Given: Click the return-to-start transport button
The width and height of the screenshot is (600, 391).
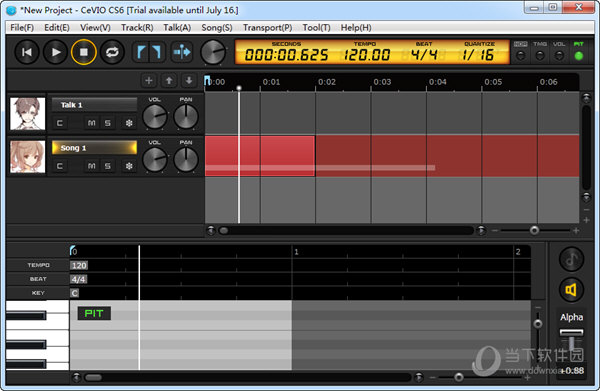Looking at the screenshot, I should (27, 52).
